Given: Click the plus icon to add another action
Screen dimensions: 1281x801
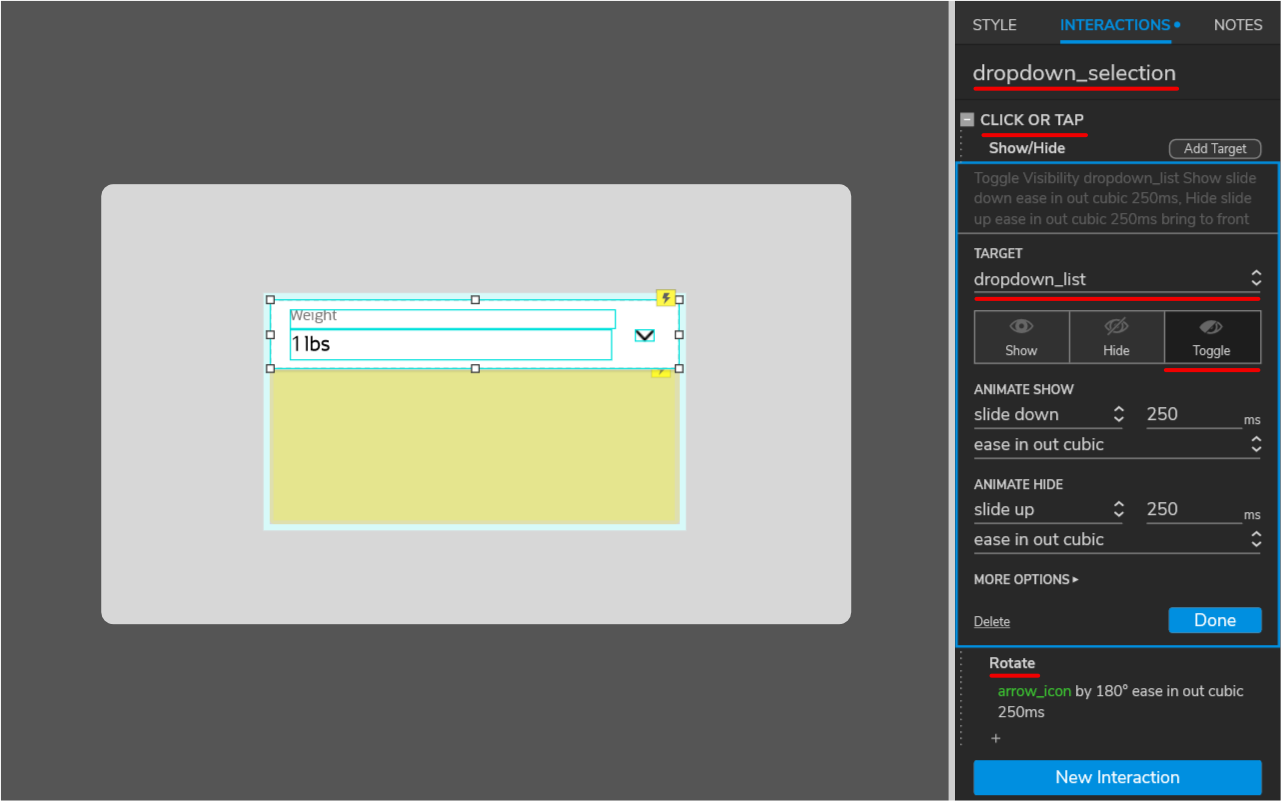Looking at the screenshot, I should [x=996, y=738].
